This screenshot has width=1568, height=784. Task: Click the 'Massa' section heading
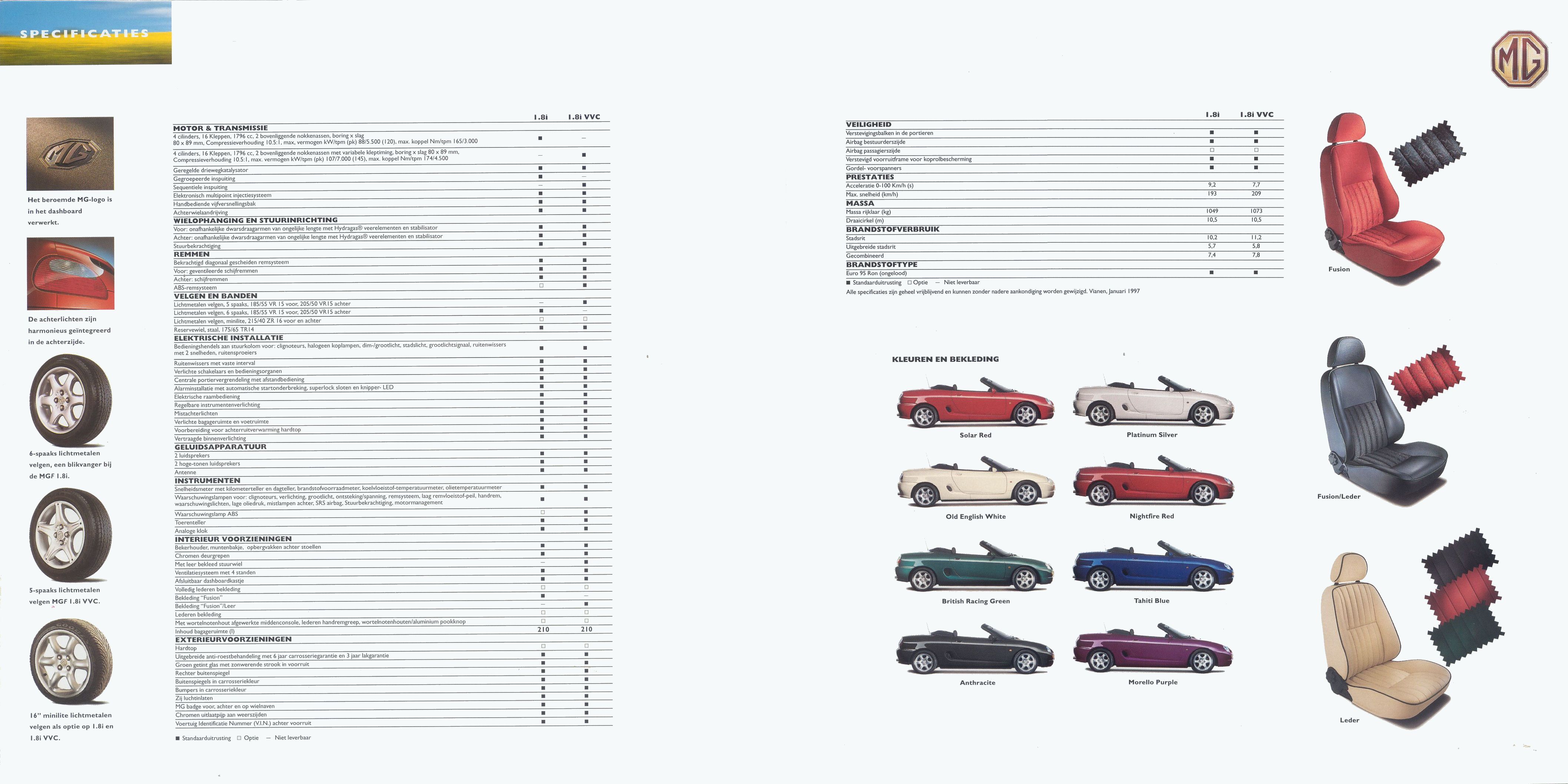[860, 203]
